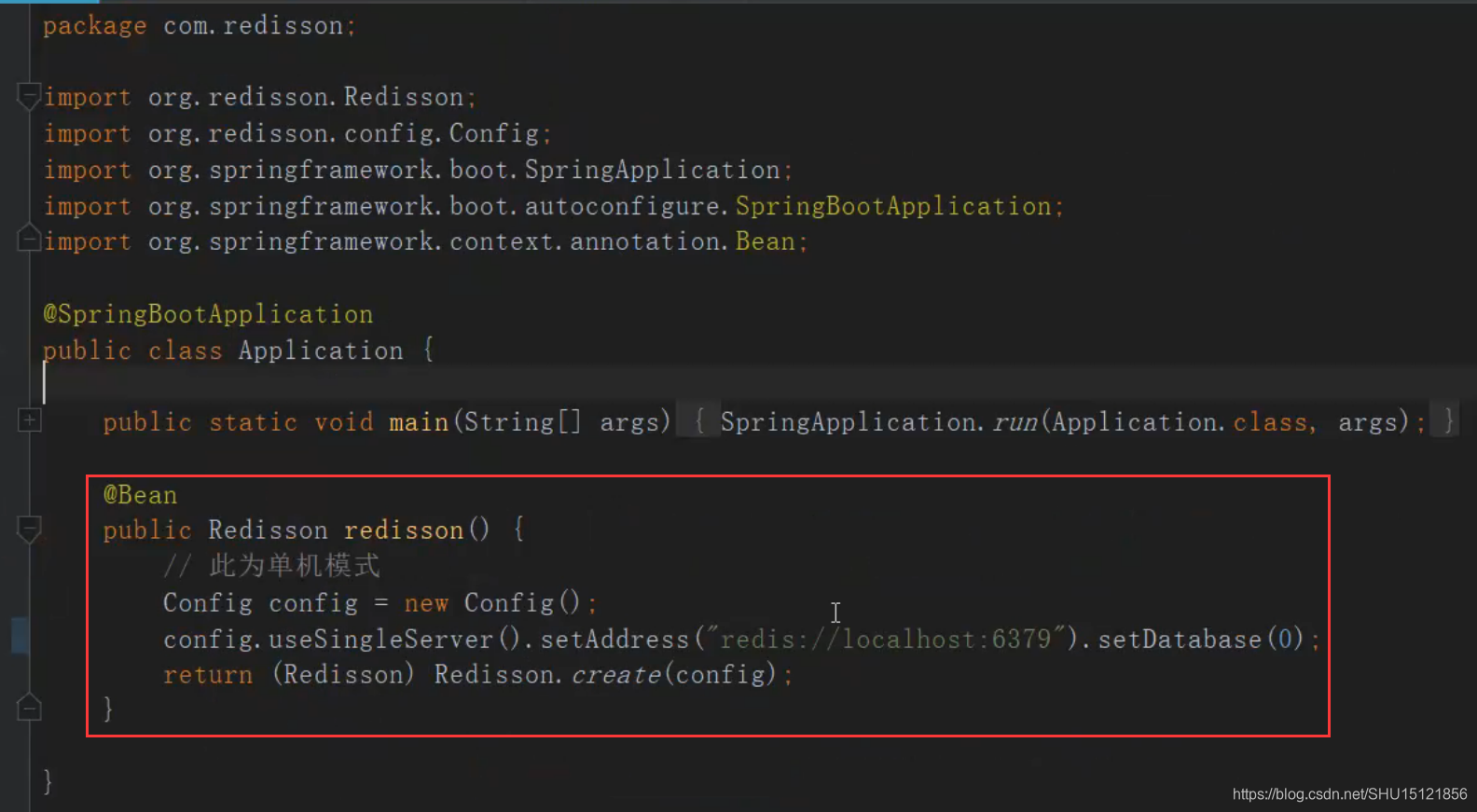Collapse the imports block fold marker

(29, 96)
